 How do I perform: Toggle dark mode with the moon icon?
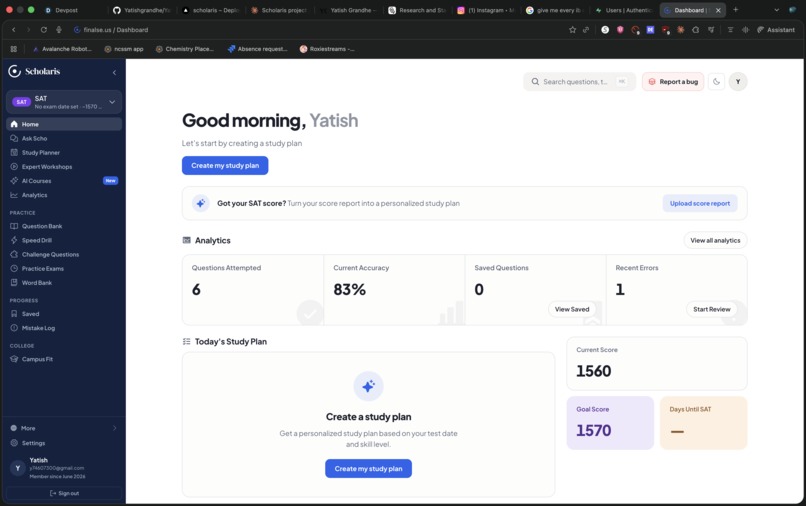click(717, 82)
